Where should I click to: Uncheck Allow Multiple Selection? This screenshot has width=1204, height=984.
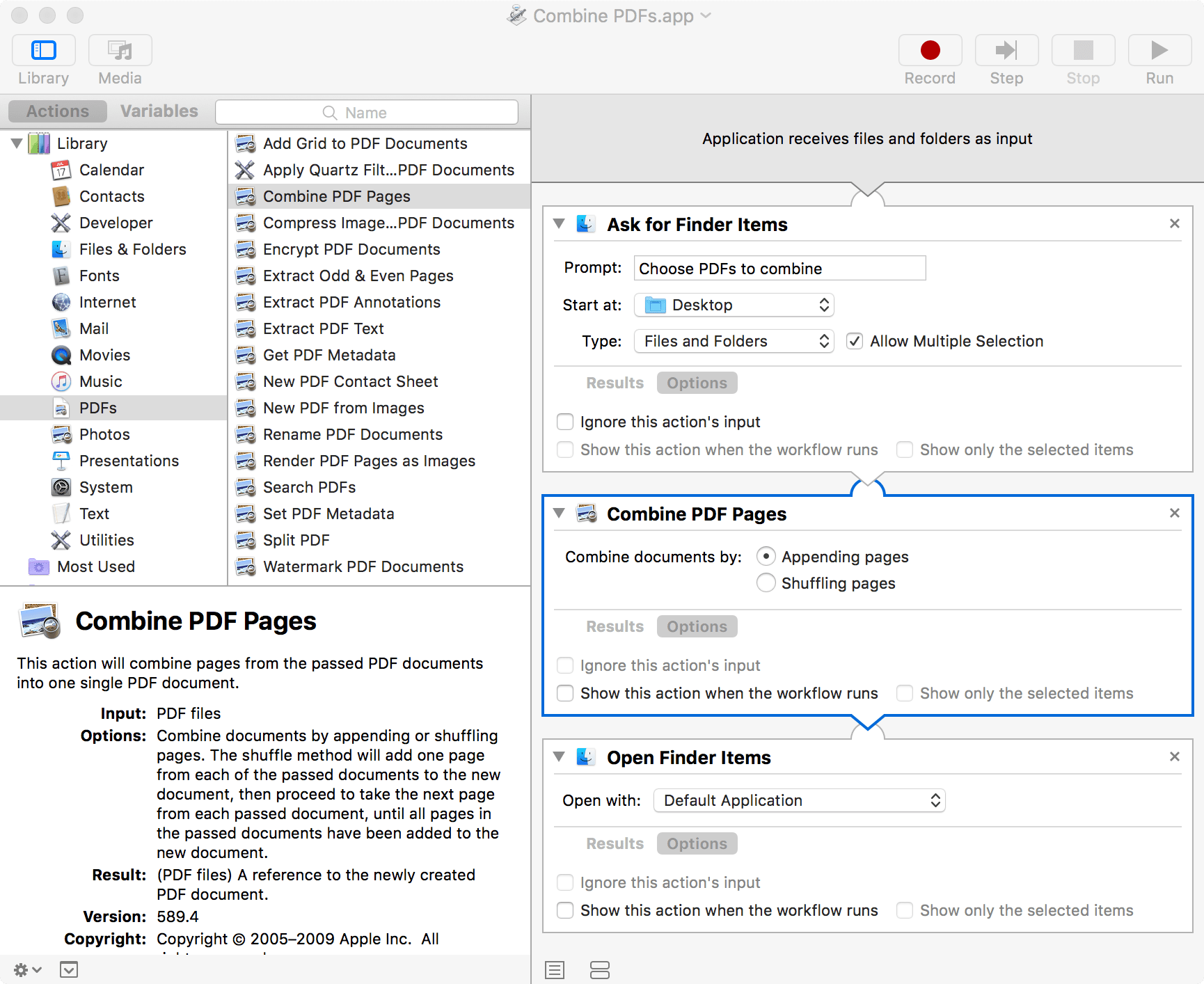click(x=854, y=341)
